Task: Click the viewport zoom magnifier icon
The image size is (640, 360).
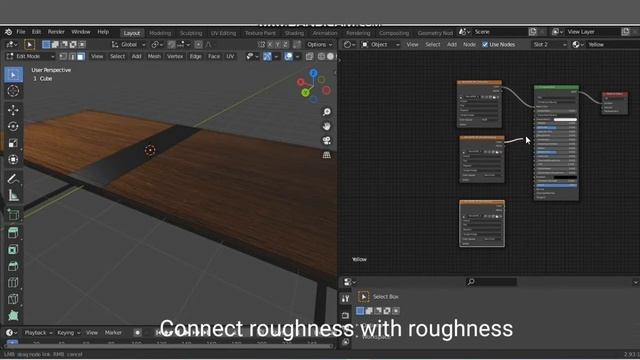Action: click(327, 112)
